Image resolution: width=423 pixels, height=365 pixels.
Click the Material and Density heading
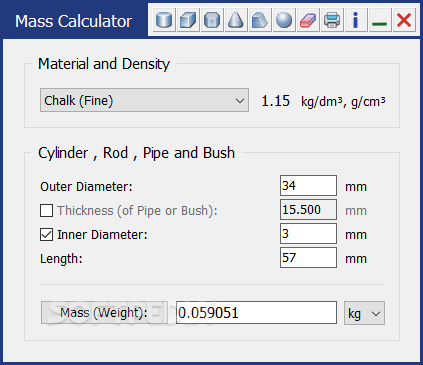pyautogui.click(x=104, y=64)
